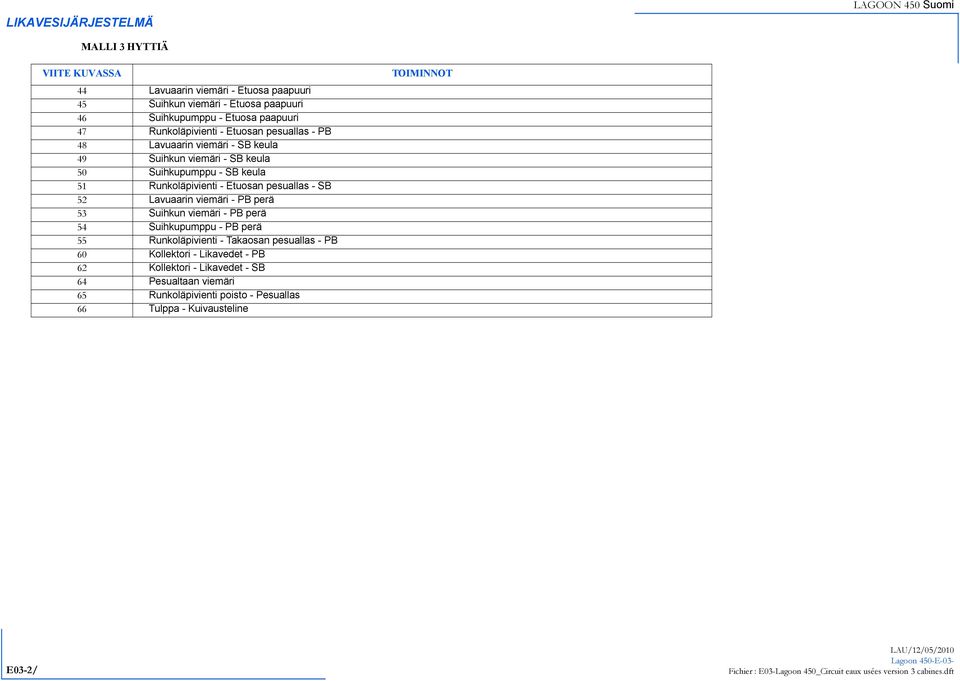This screenshot has width=960, height=681.
Task: Click reference number 54
Action: (82, 227)
